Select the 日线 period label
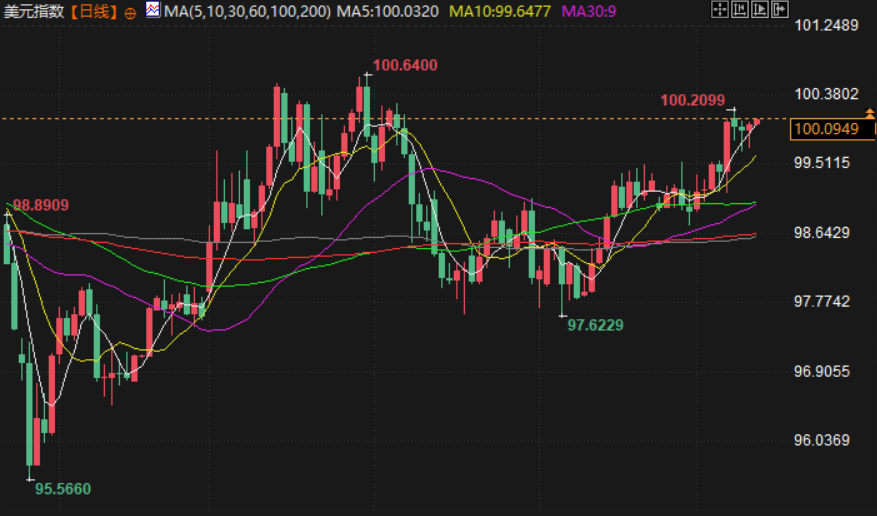The image size is (877, 516). click(95, 11)
